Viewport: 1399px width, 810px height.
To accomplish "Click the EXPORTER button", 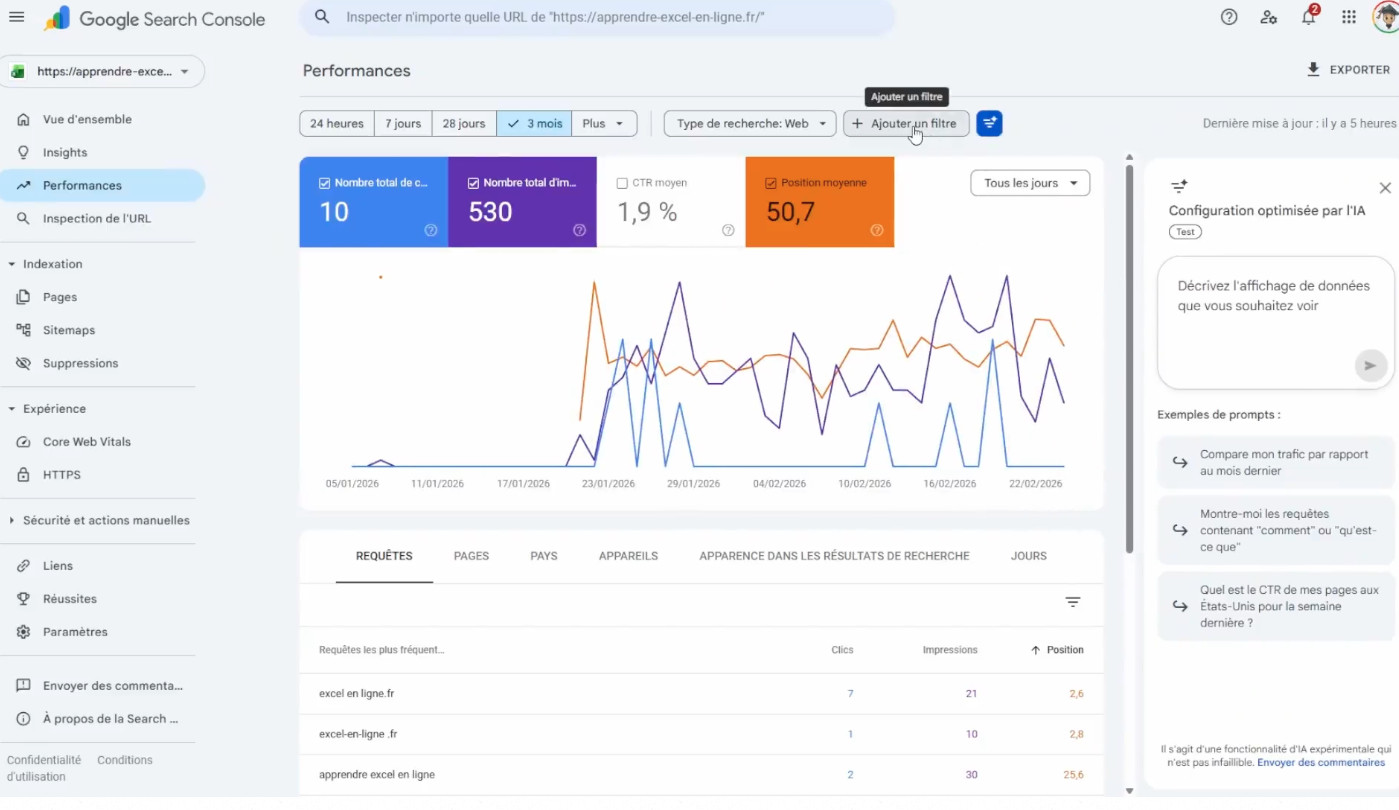I will click(x=1348, y=70).
